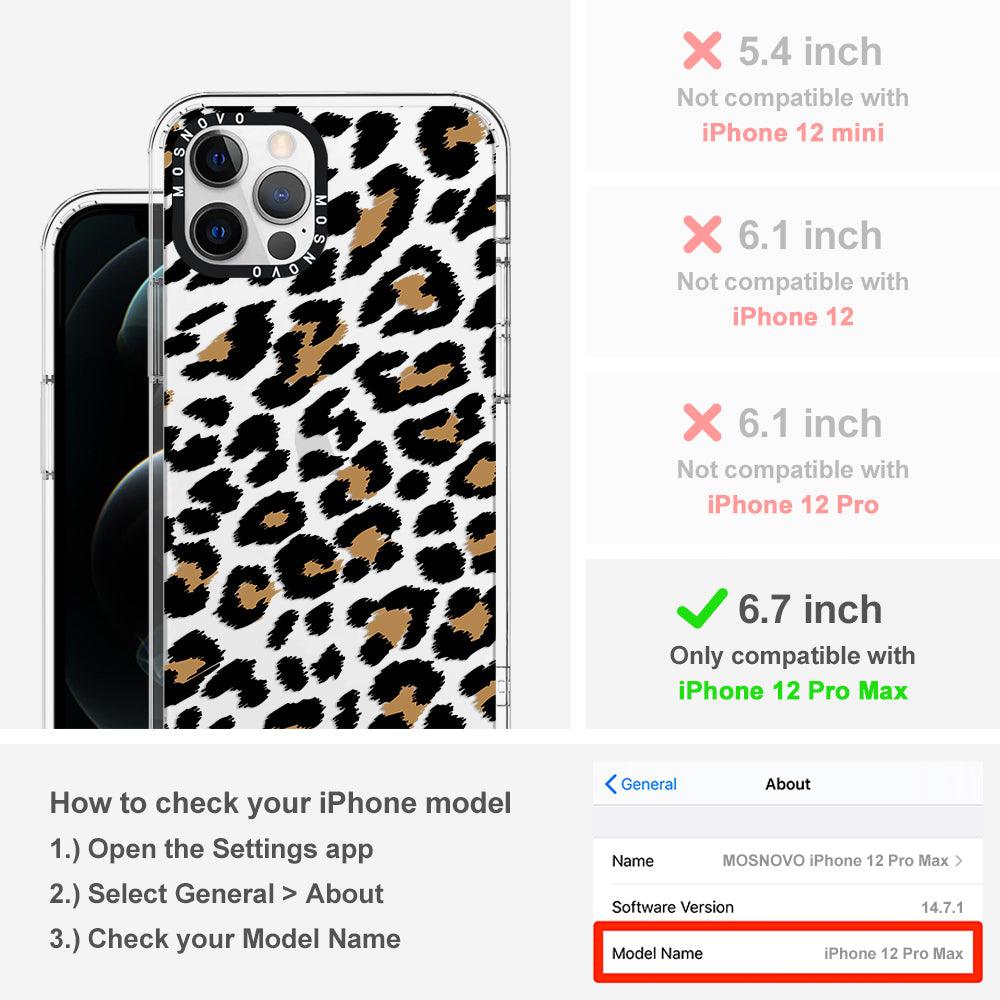1000x1000 pixels.
Task: Click the green iPhone 12 Pro Max label
Action: tap(793, 691)
